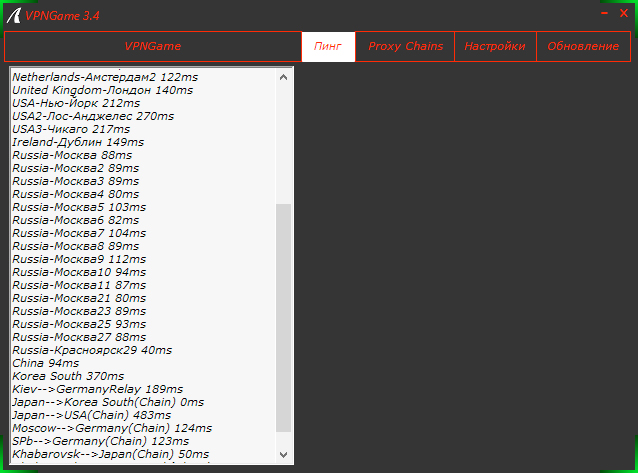Choose Russia-Москва8 89ms entry
The height and width of the screenshot is (473, 638).
tap(76, 246)
